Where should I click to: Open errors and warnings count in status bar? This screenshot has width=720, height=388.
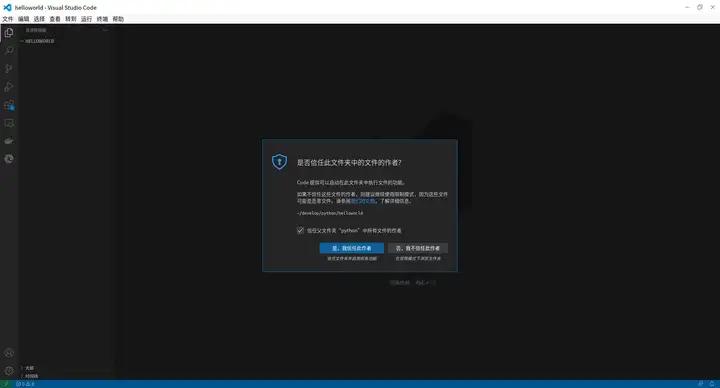25,384
